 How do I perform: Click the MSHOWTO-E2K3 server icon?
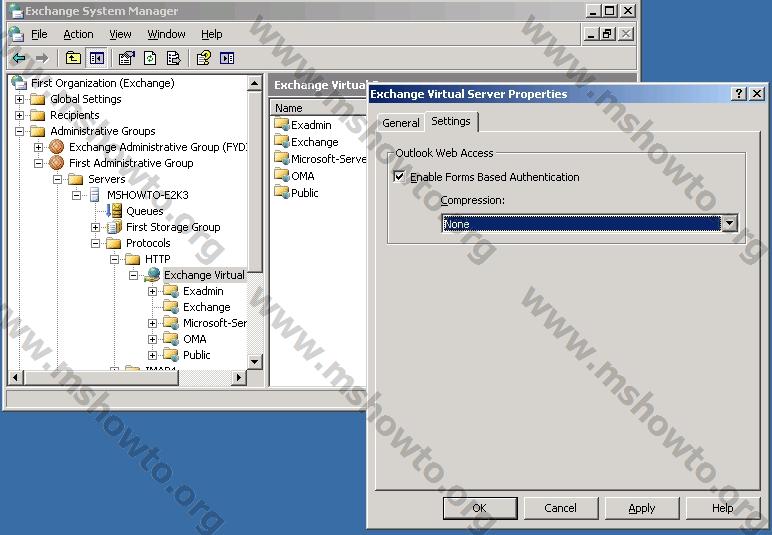point(95,195)
